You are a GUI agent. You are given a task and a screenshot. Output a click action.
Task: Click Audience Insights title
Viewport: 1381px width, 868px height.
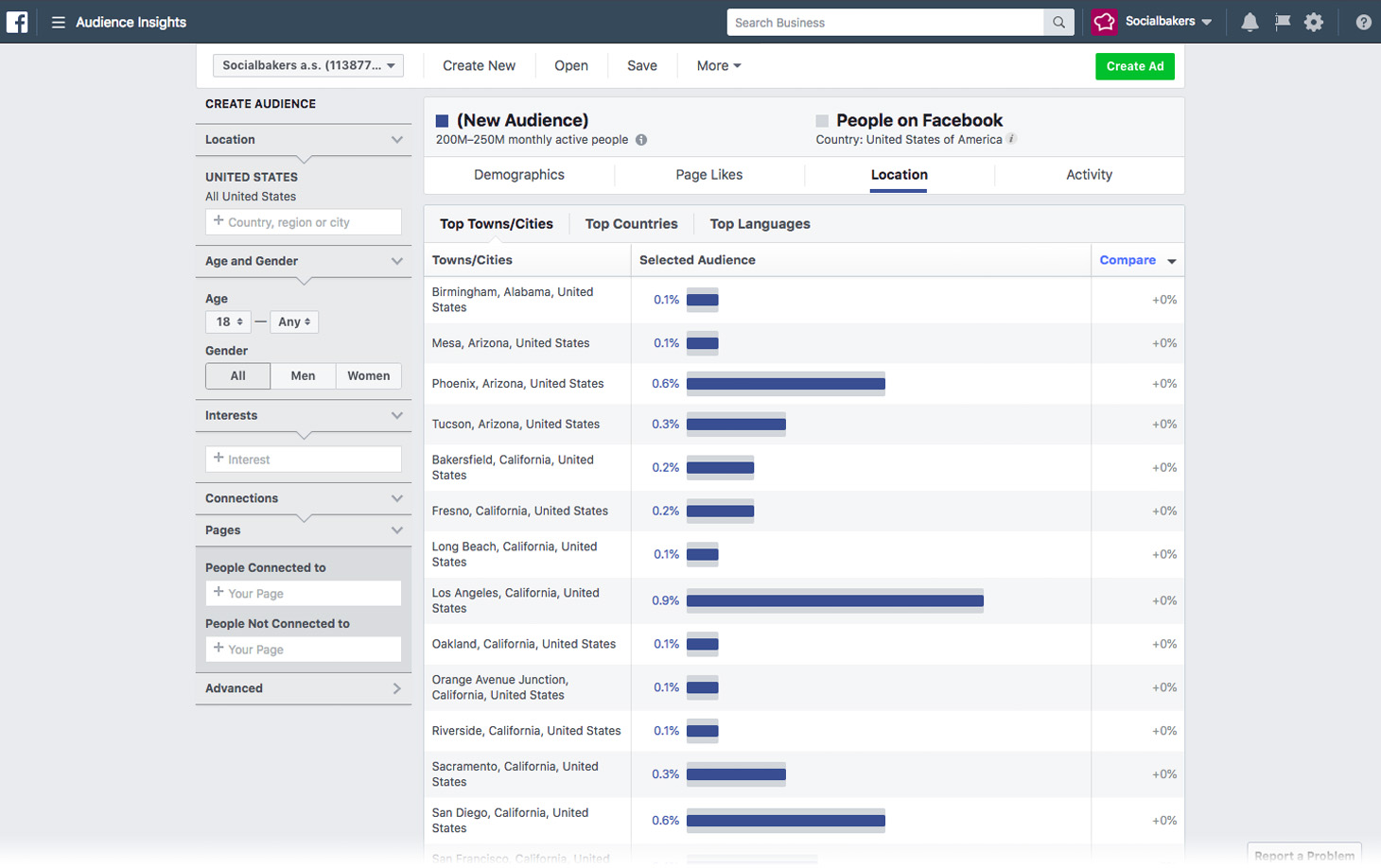[x=131, y=22]
